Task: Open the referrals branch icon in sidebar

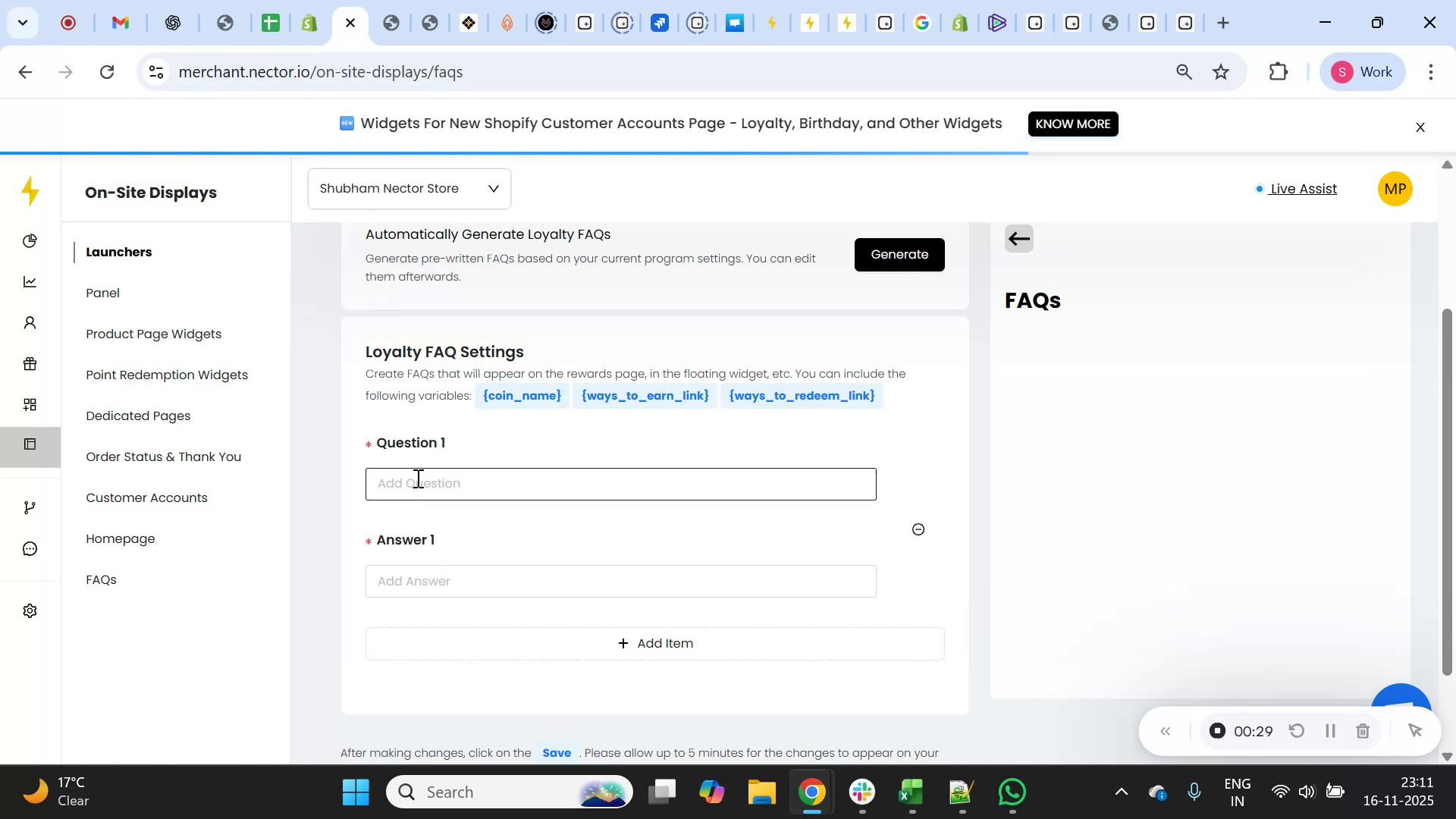Action: pos(30,507)
